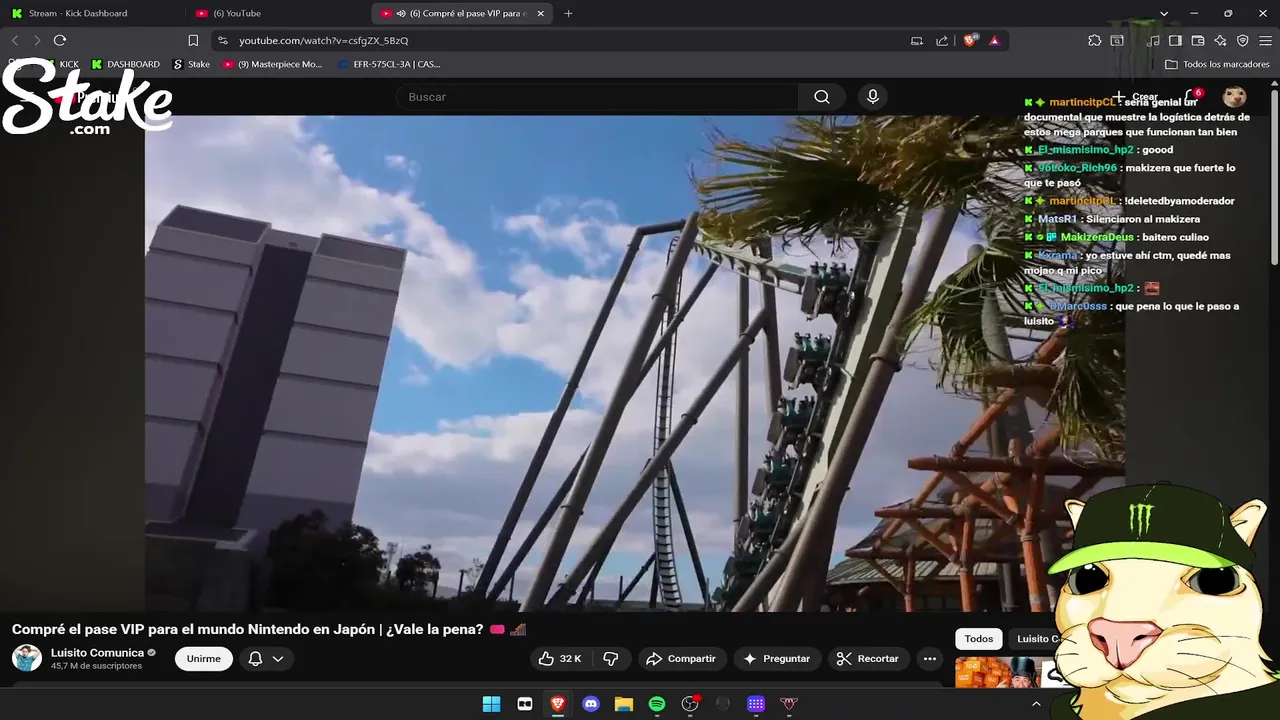
Task: Open Discord from the taskbar
Action: click(591, 704)
